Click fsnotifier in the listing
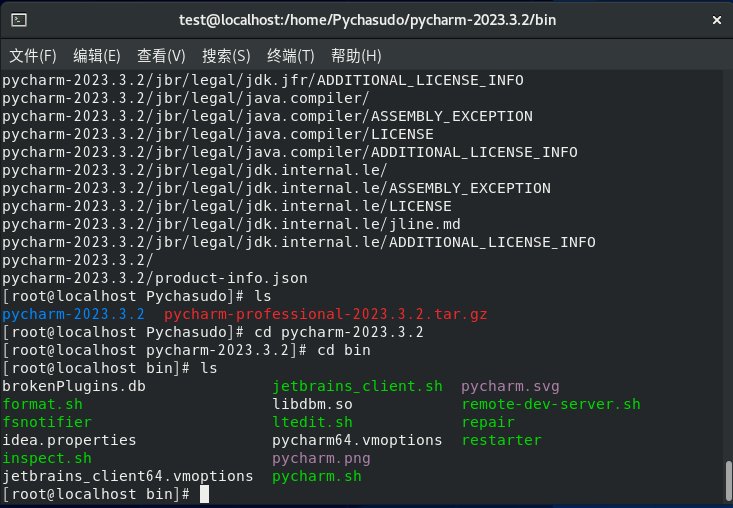This screenshot has width=733, height=508. point(47,422)
